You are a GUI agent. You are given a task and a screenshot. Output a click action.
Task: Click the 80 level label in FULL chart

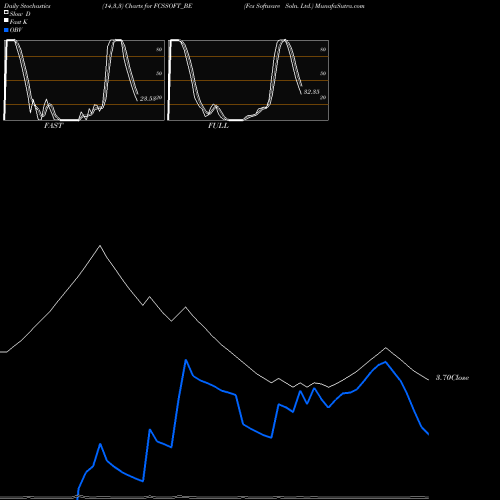pos(323,49)
